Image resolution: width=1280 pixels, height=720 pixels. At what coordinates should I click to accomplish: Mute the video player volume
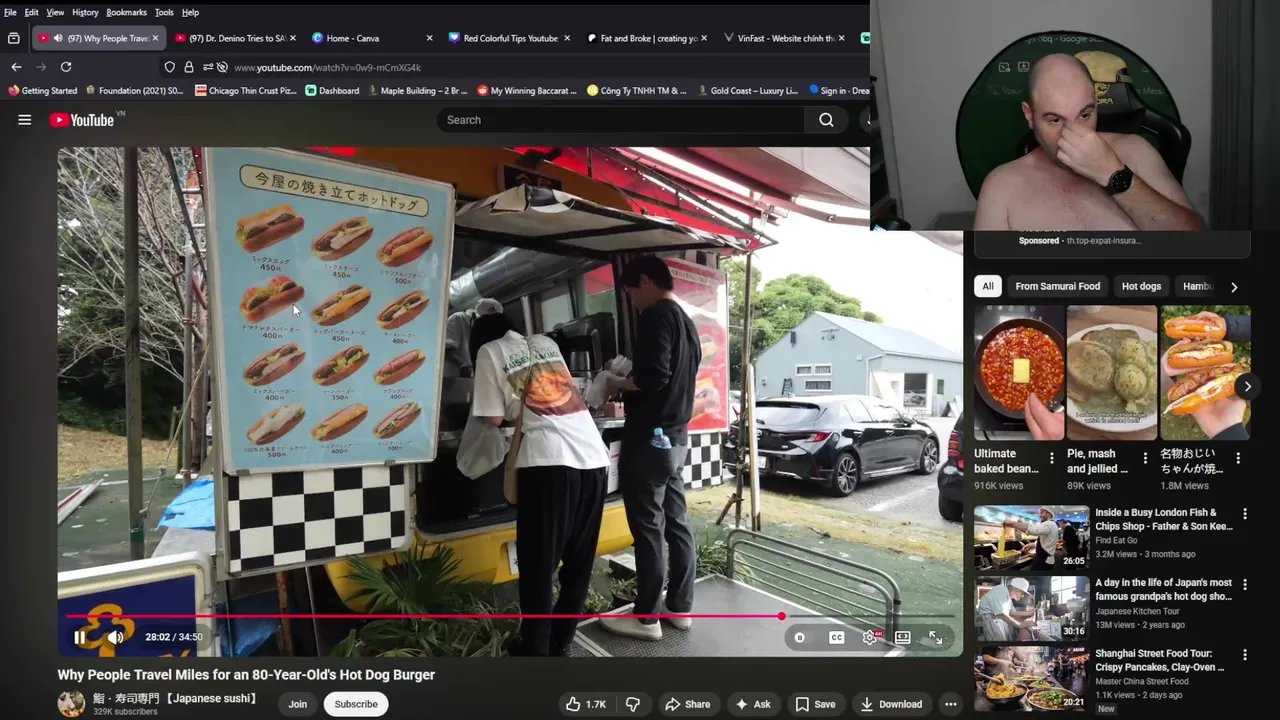point(115,637)
